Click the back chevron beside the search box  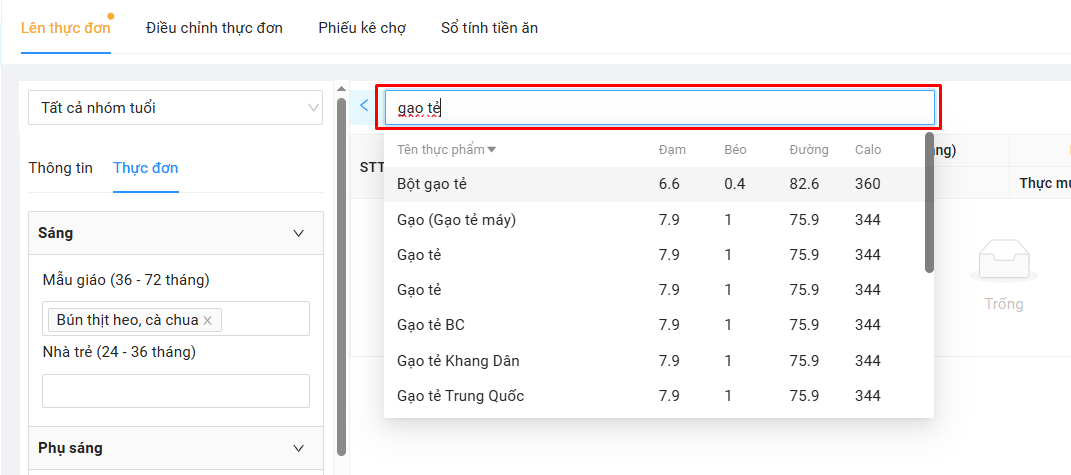363,105
